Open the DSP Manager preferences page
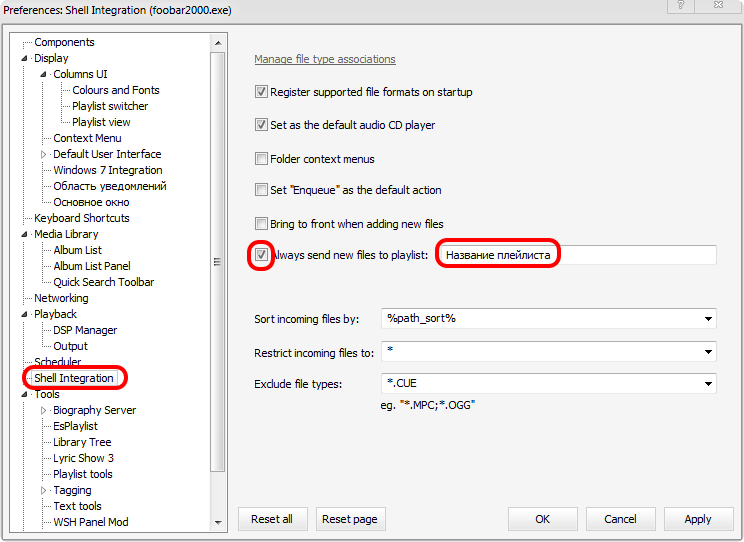Image resolution: width=744 pixels, height=542 pixels. [85, 330]
